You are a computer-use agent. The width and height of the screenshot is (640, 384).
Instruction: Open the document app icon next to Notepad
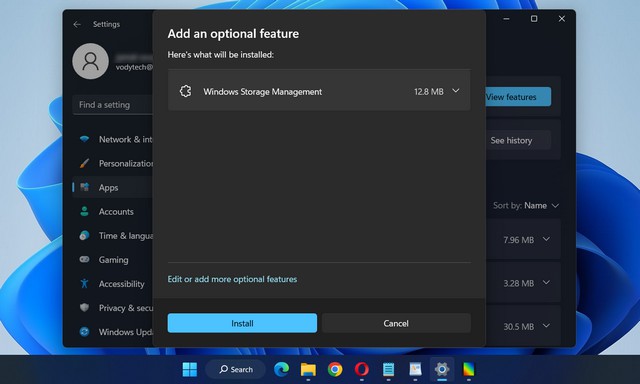415,369
